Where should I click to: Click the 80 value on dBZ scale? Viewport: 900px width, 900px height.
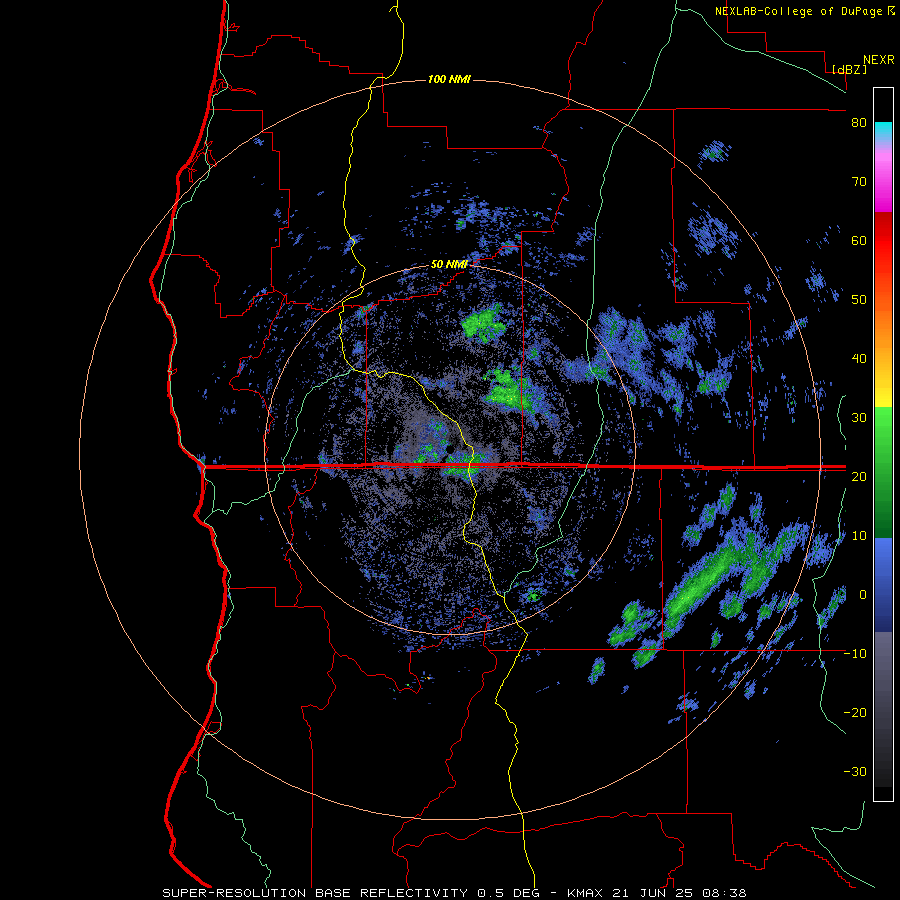[859, 123]
